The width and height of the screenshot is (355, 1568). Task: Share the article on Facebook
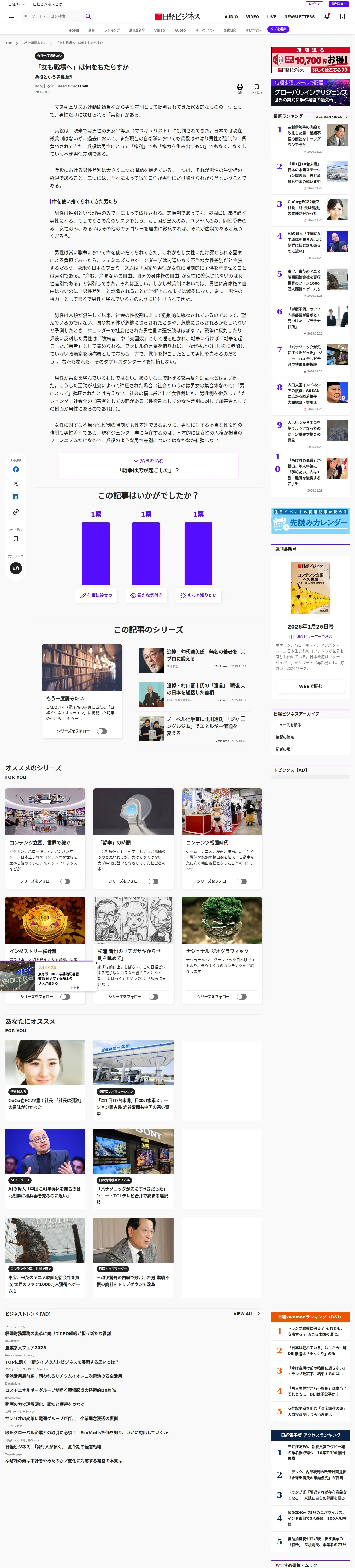point(16,469)
